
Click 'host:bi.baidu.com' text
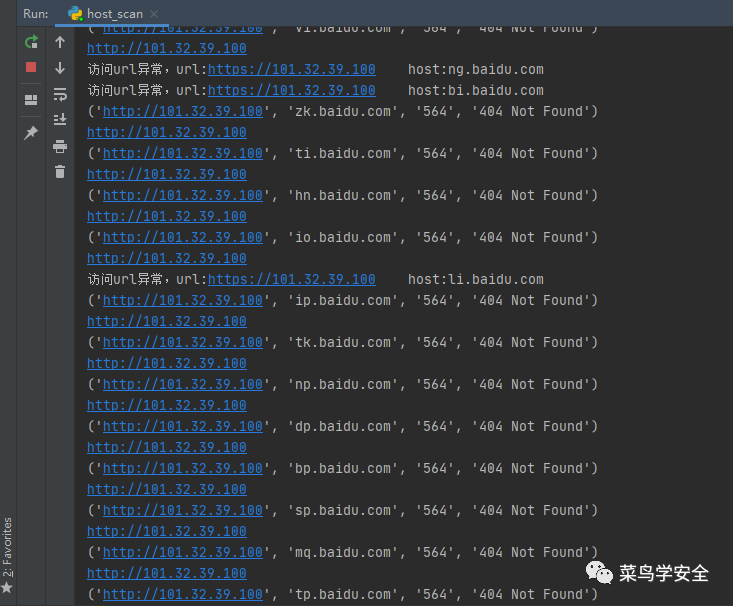point(476,91)
